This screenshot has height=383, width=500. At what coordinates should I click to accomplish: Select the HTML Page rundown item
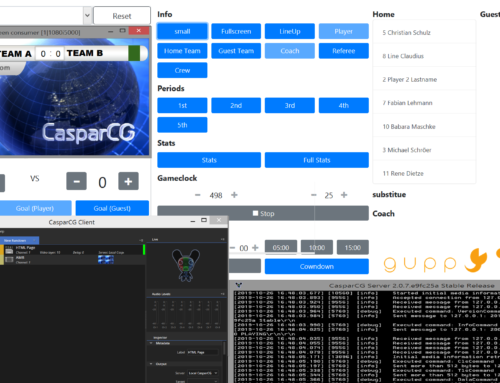coord(72,250)
